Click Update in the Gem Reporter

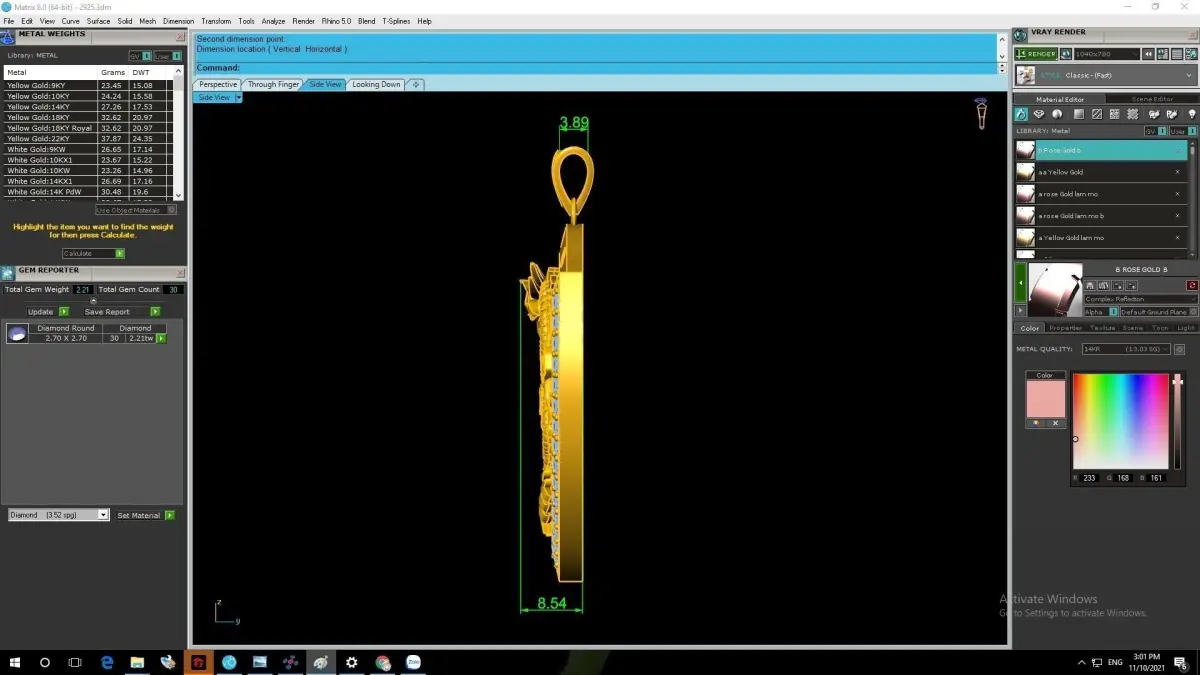tap(47, 312)
